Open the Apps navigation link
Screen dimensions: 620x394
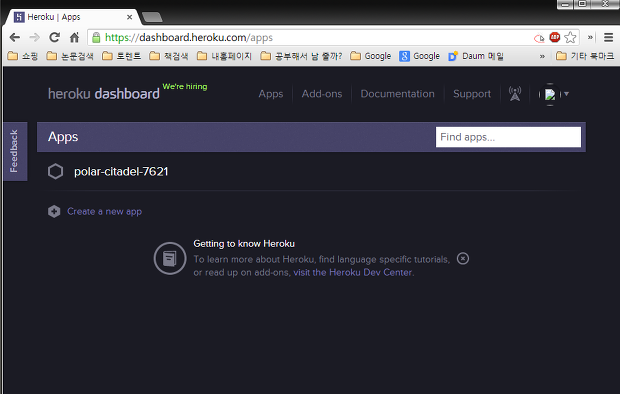point(271,94)
